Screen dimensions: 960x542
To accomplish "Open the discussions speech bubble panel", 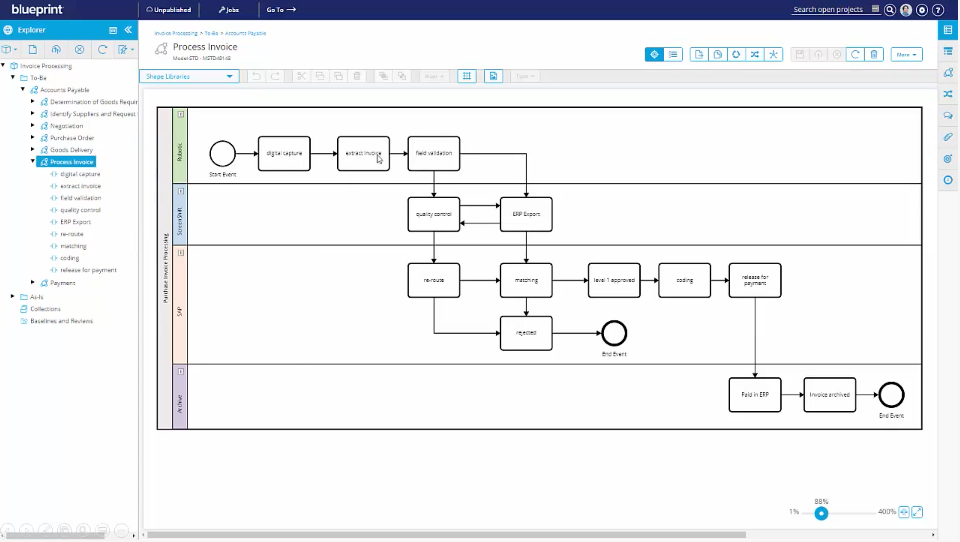I will click(948, 116).
